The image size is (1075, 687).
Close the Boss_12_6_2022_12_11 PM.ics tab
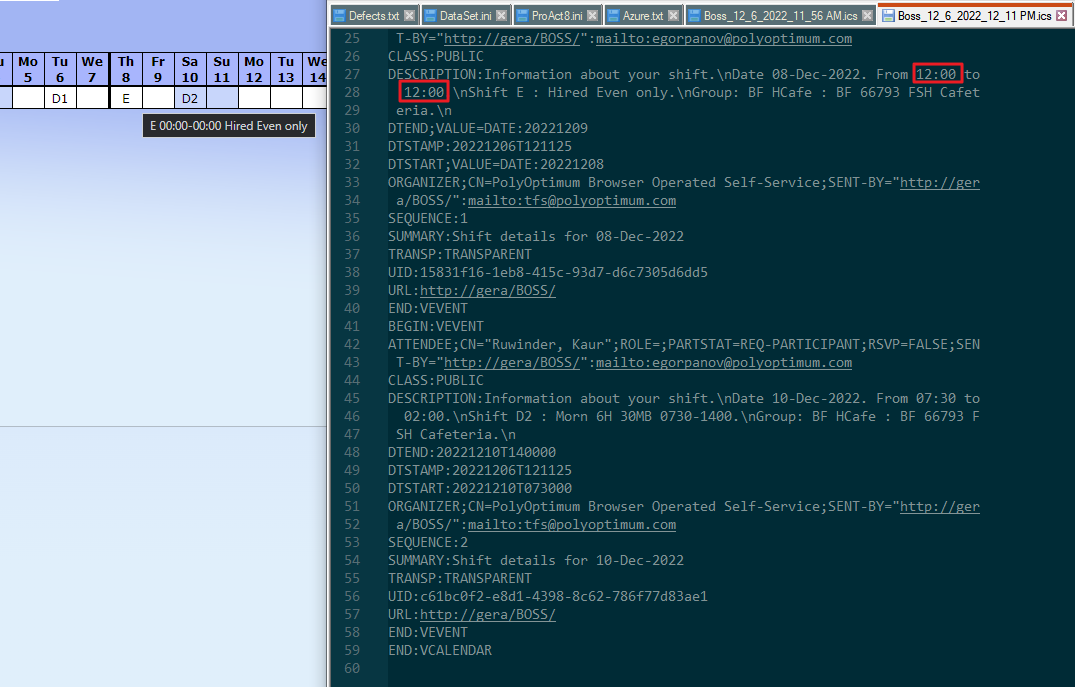pos(1063,16)
